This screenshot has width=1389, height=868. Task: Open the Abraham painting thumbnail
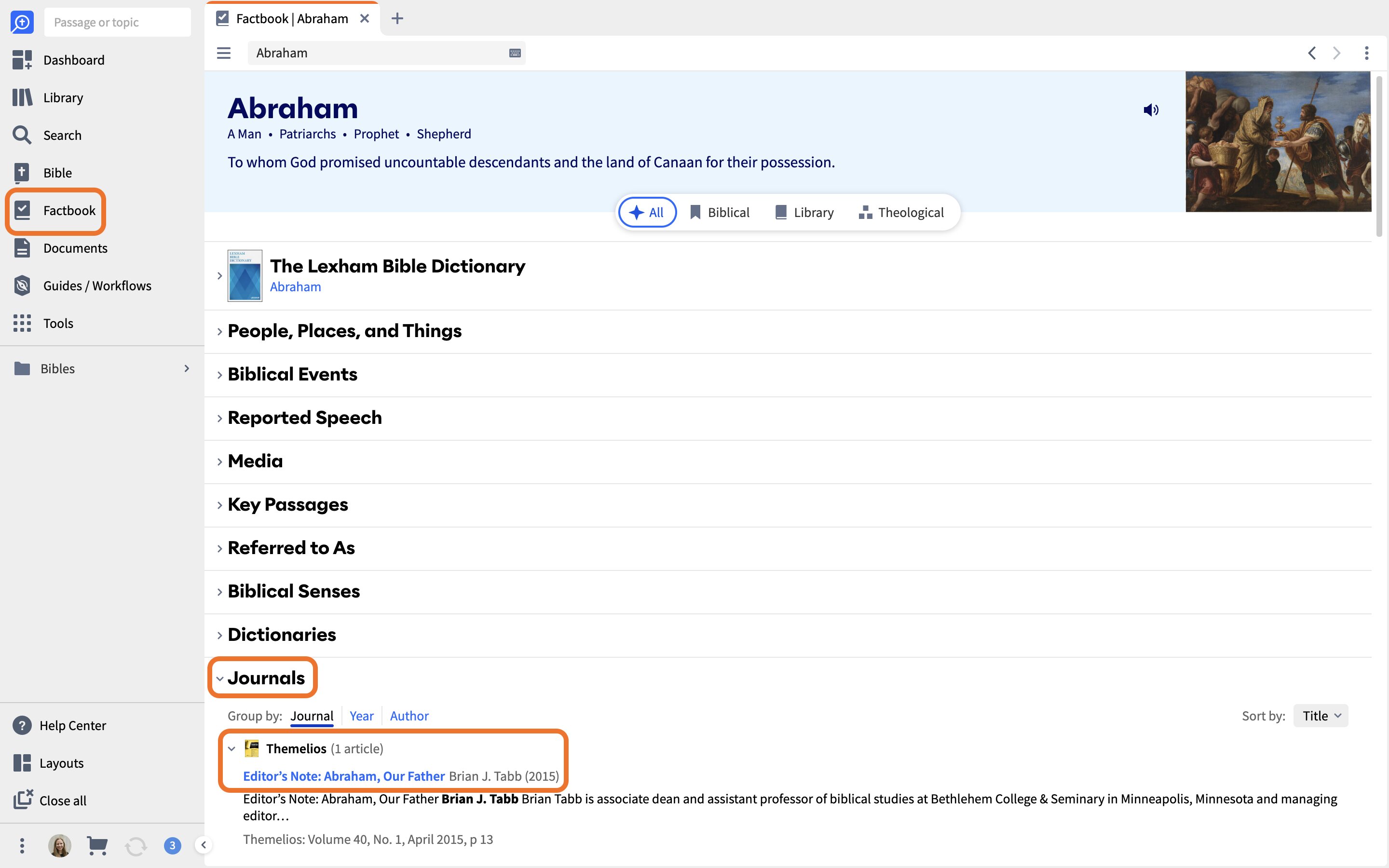pyautogui.click(x=1278, y=141)
